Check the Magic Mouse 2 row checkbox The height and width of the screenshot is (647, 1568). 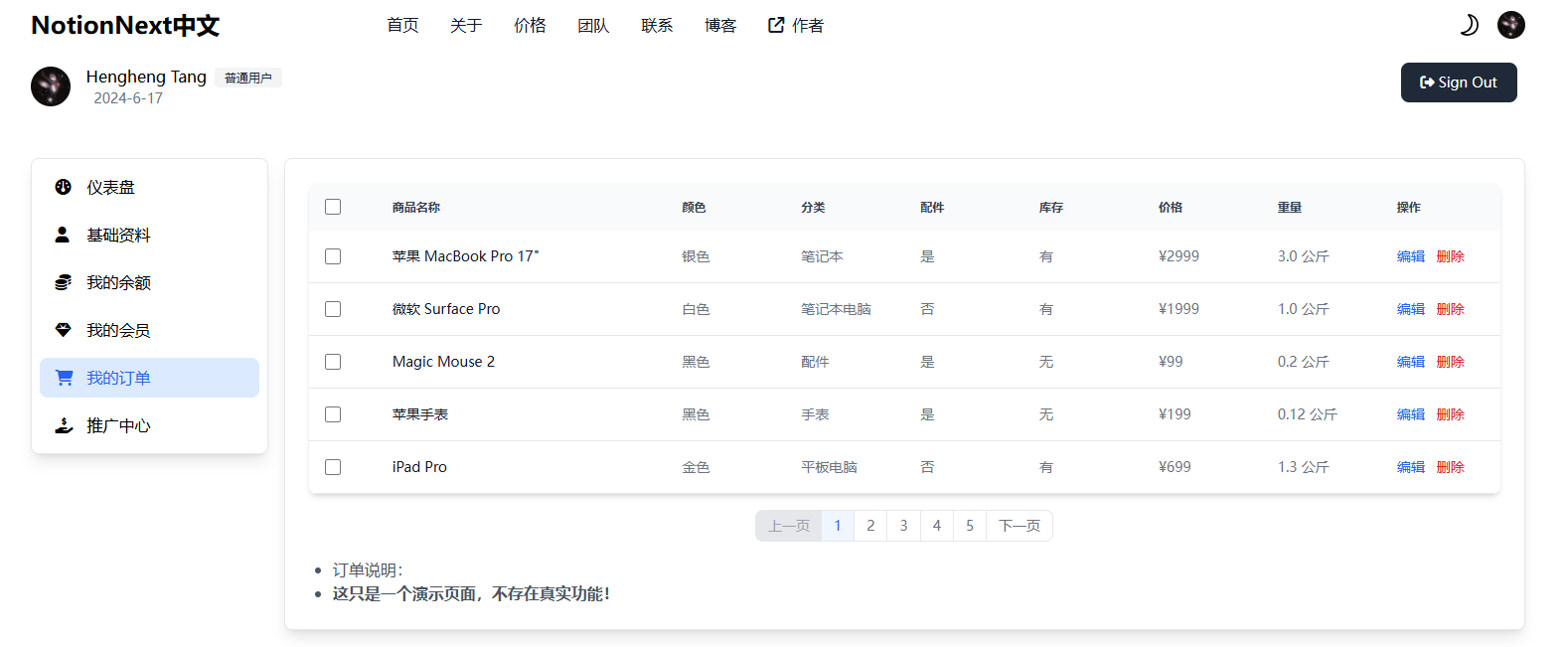(x=333, y=362)
